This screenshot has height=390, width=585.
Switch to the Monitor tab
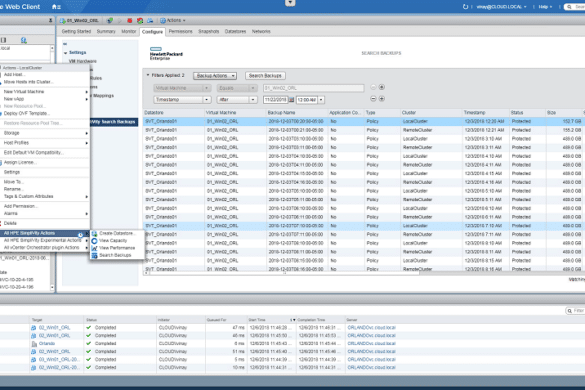128,31
